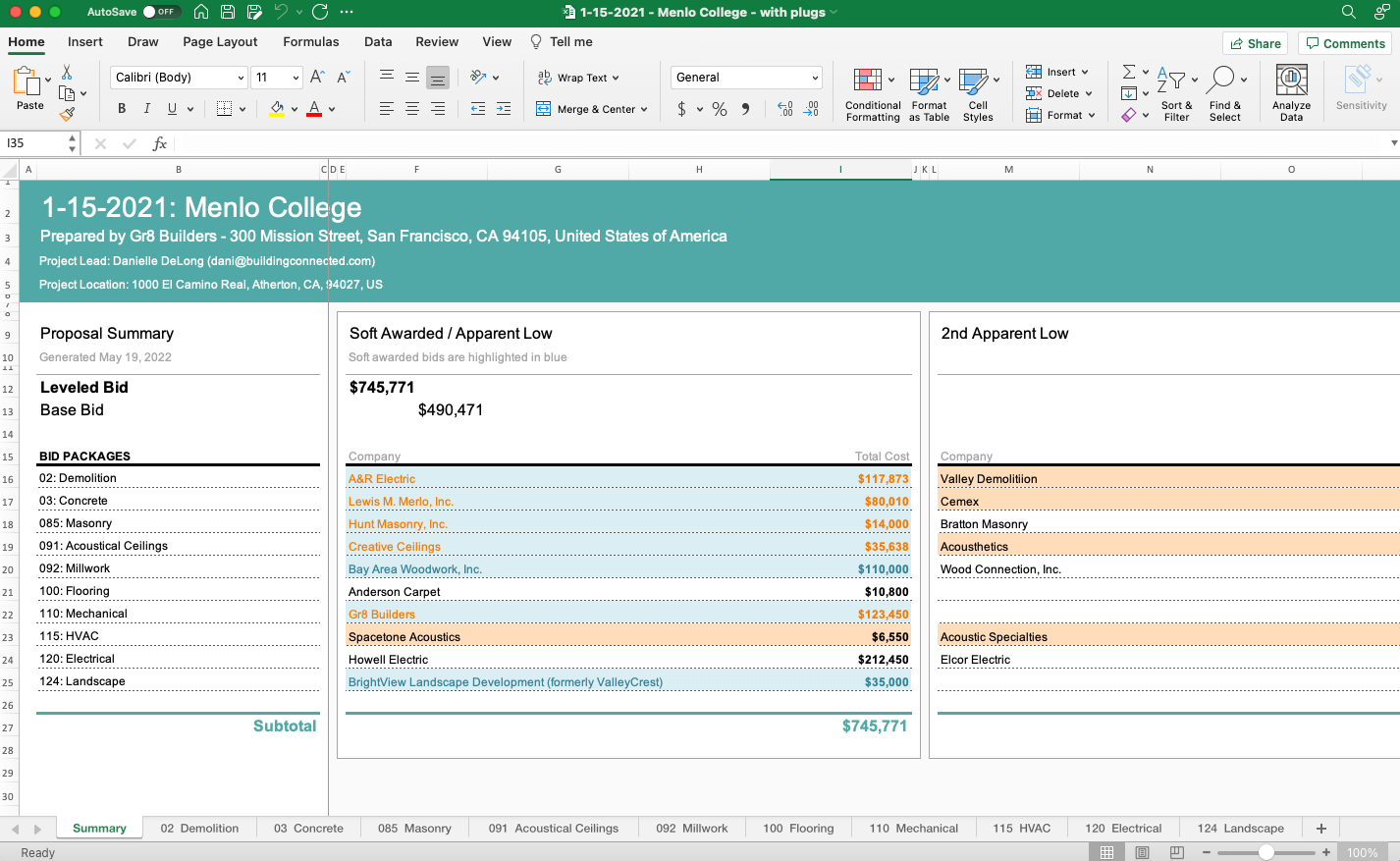
Task: Click the Cut scissors icon
Action: click(x=67, y=73)
